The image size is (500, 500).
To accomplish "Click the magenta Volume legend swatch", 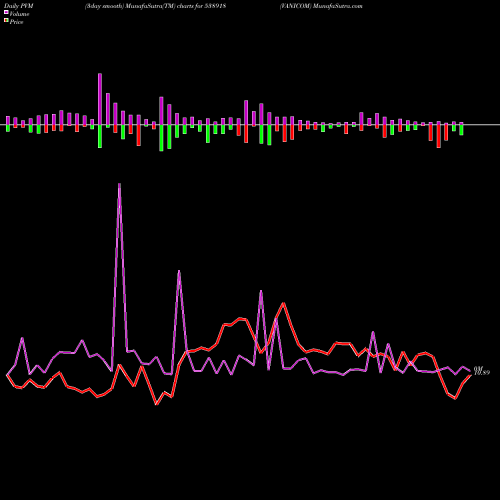I will coord(6,12).
